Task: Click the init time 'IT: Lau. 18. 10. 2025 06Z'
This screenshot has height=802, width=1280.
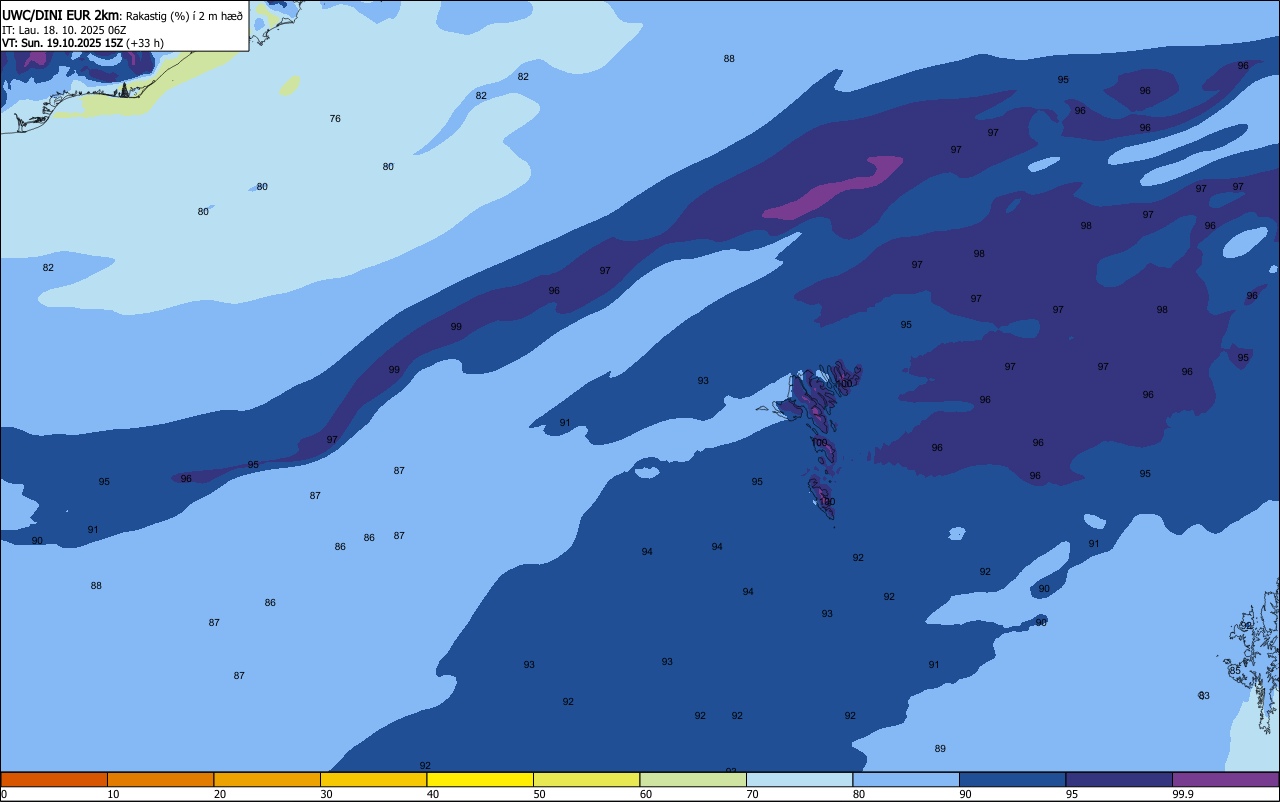Action: 64,30
